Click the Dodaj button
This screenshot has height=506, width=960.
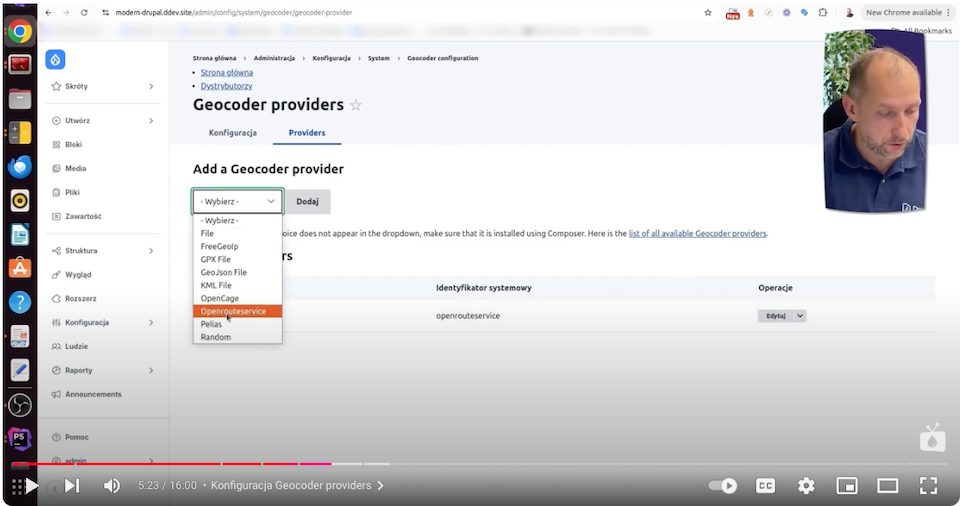click(x=307, y=201)
